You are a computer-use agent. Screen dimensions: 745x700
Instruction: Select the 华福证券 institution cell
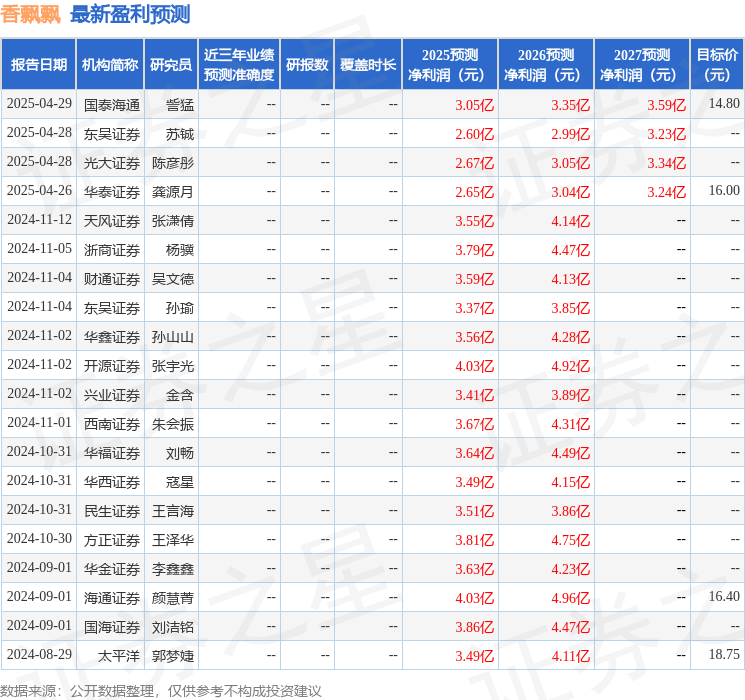[x=112, y=453]
